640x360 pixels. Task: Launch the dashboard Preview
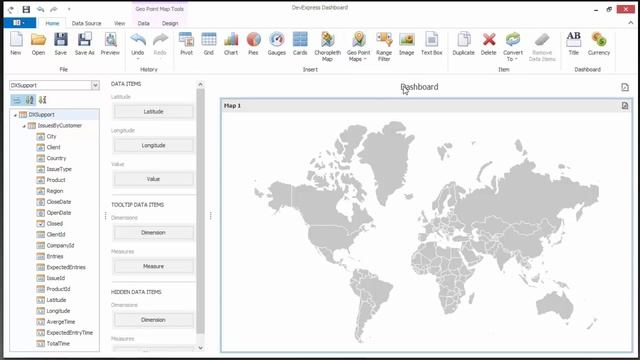click(x=110, y=43)
